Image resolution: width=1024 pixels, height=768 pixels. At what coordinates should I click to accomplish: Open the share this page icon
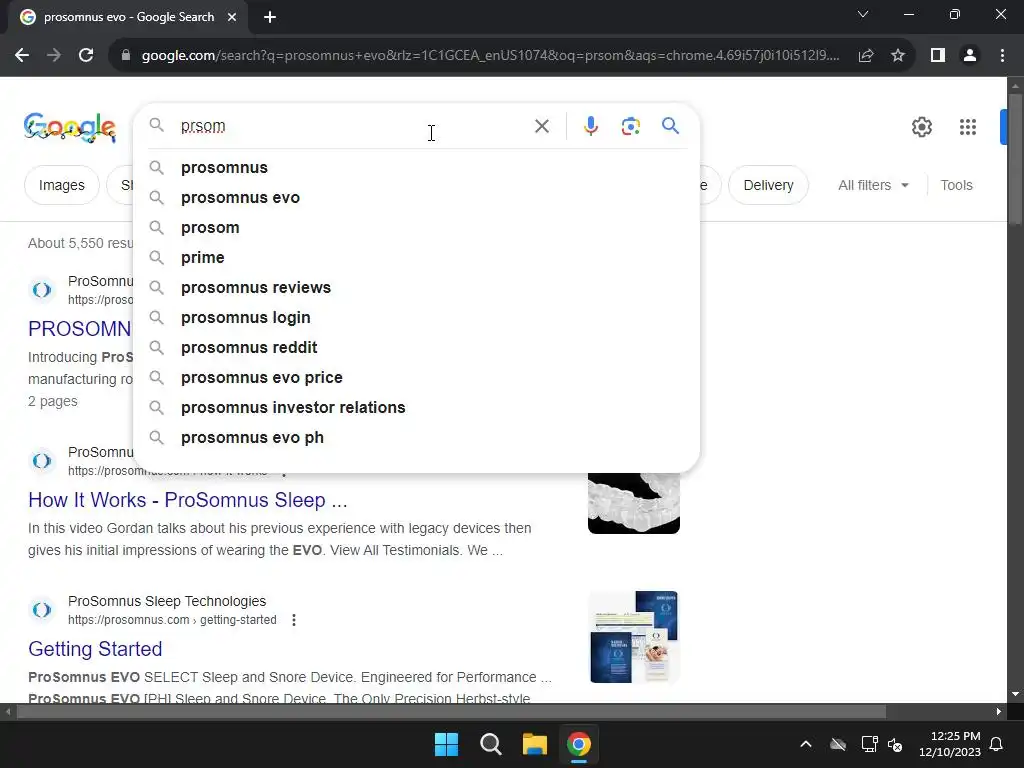click(866, 56)
